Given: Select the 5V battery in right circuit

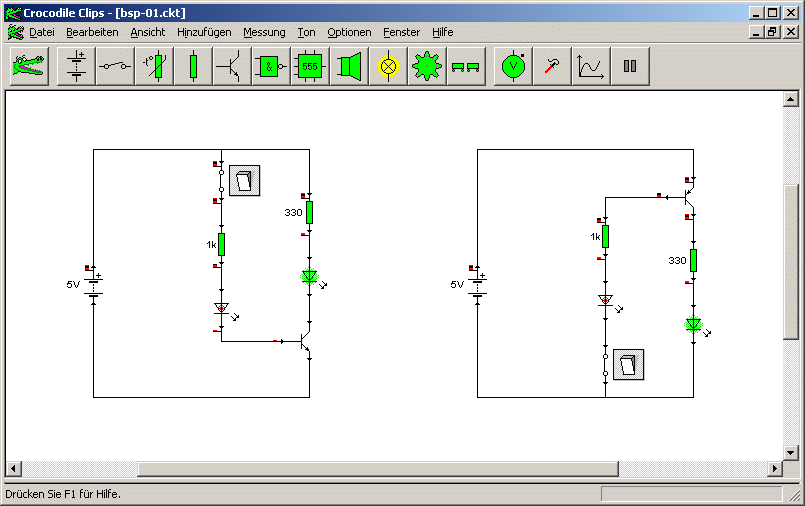Looking at the screenshot, I should click(477, 286).
